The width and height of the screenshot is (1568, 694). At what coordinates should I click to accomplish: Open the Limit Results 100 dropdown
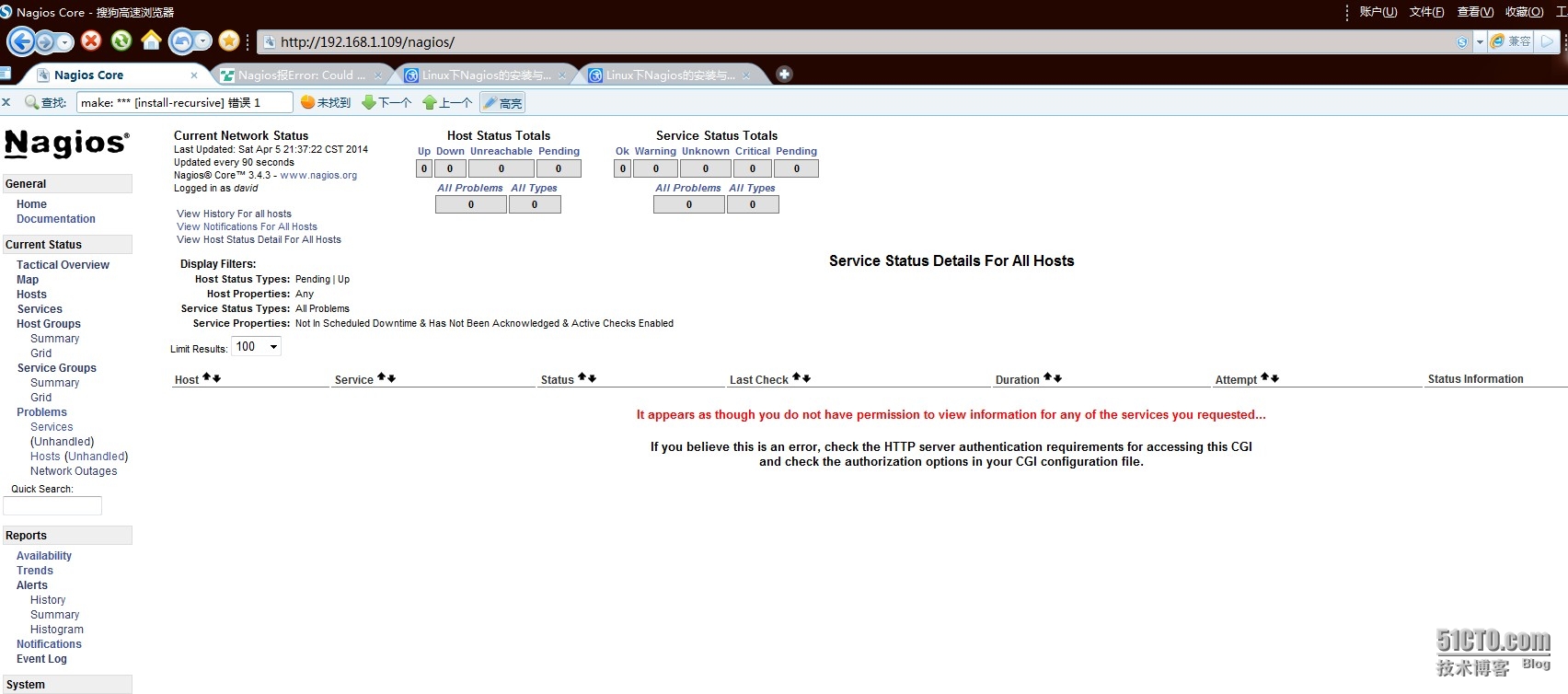point(256,346)
